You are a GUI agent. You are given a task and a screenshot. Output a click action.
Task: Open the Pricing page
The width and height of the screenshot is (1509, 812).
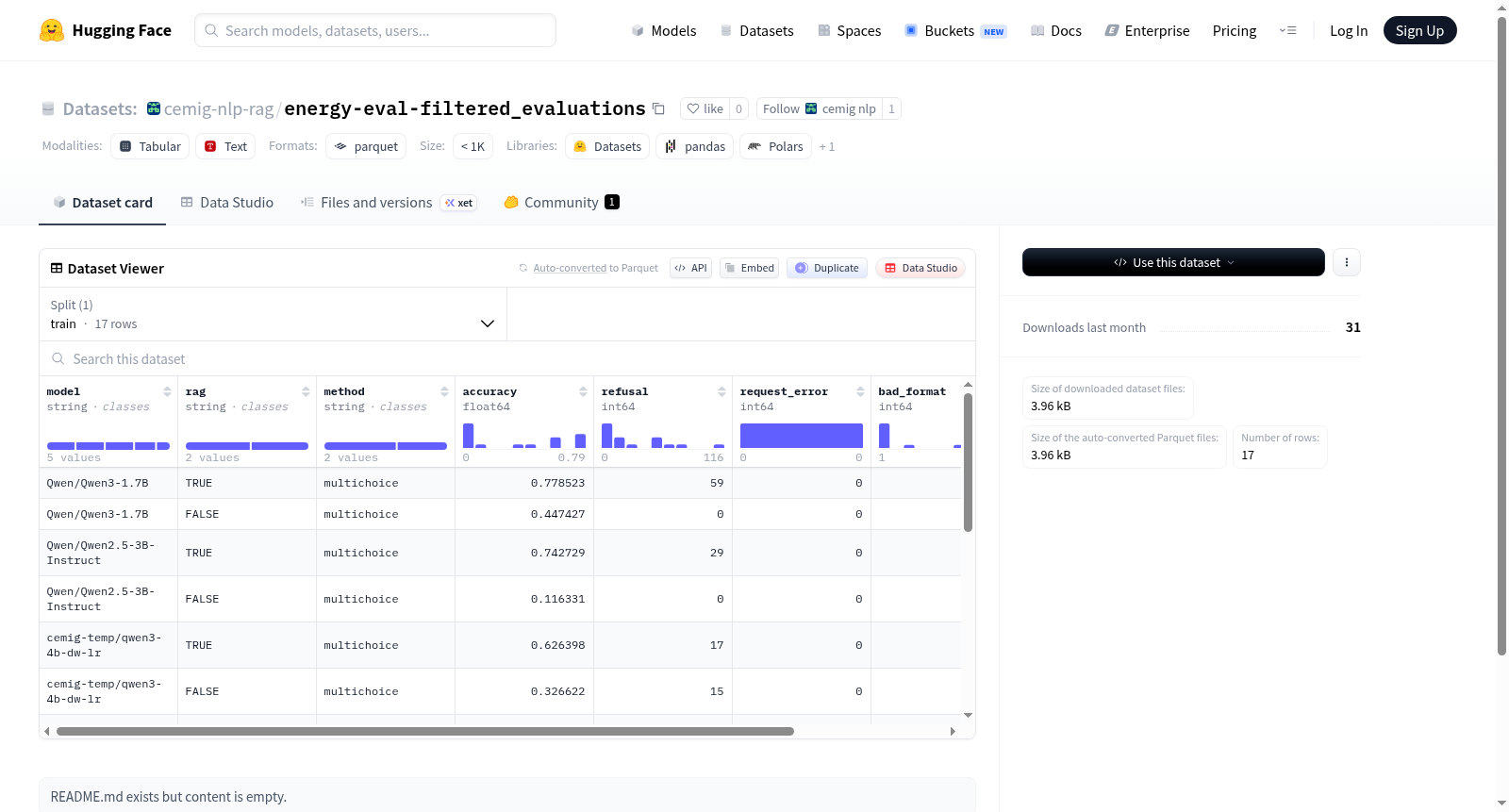(x=1235, y=30)
